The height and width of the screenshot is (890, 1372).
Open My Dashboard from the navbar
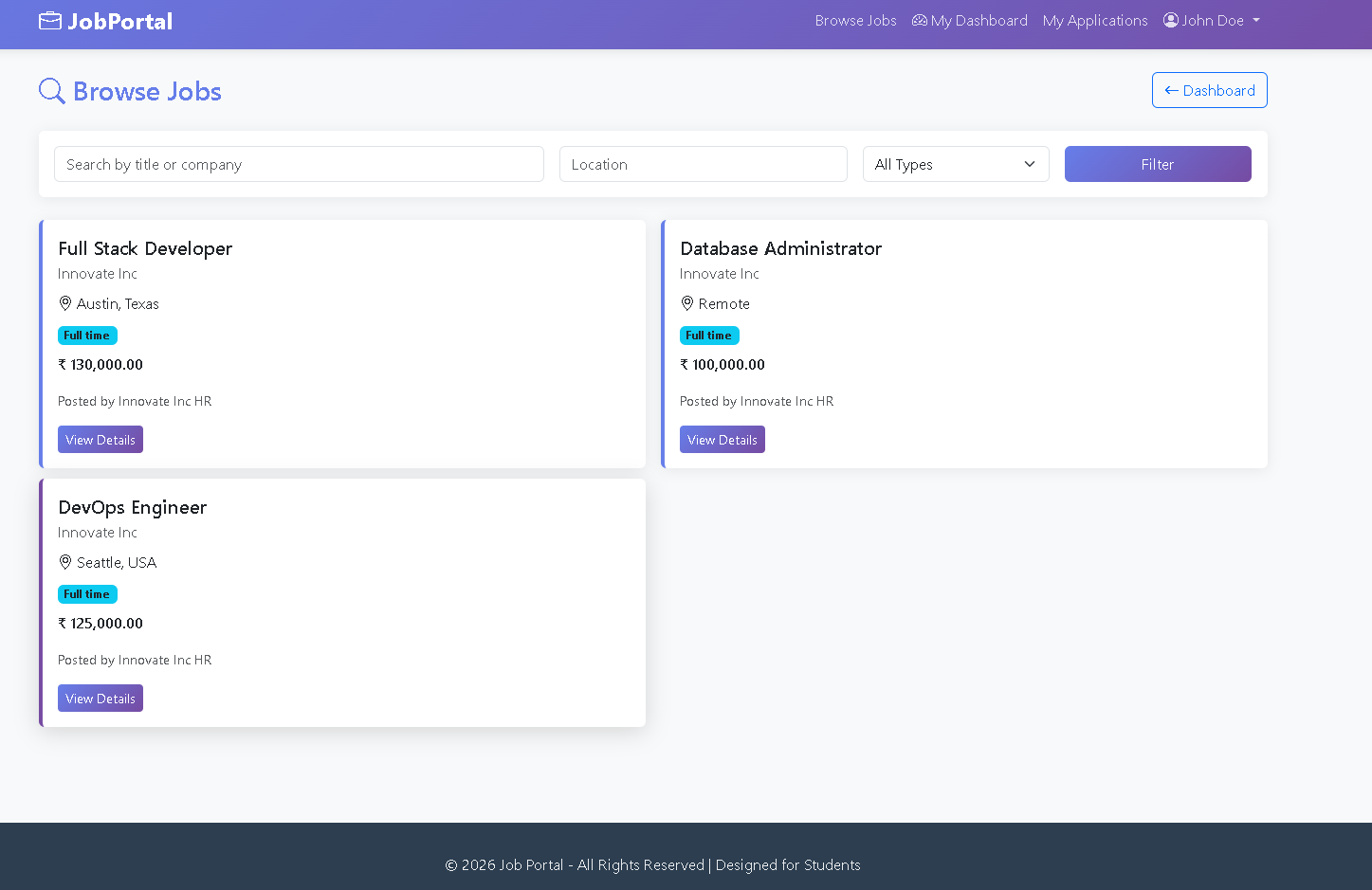point(970,21)
